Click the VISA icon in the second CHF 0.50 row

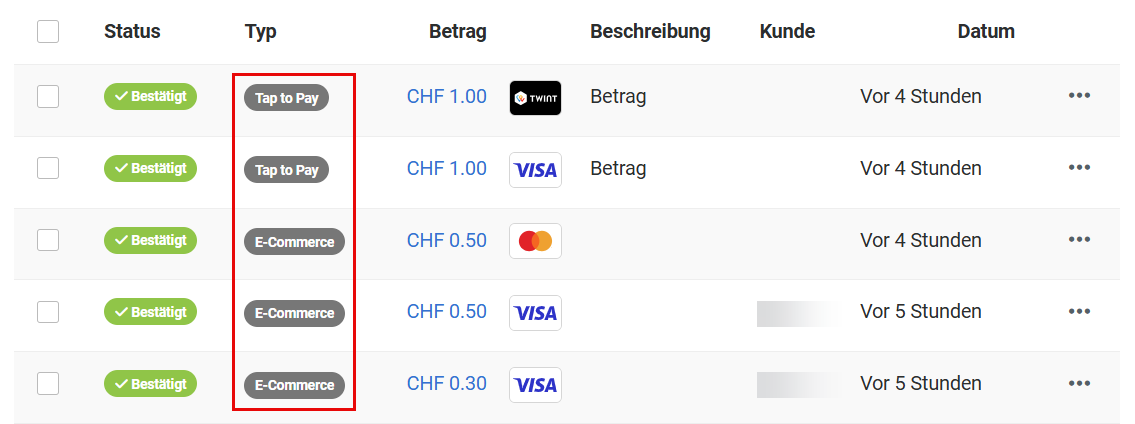(535, 313)
